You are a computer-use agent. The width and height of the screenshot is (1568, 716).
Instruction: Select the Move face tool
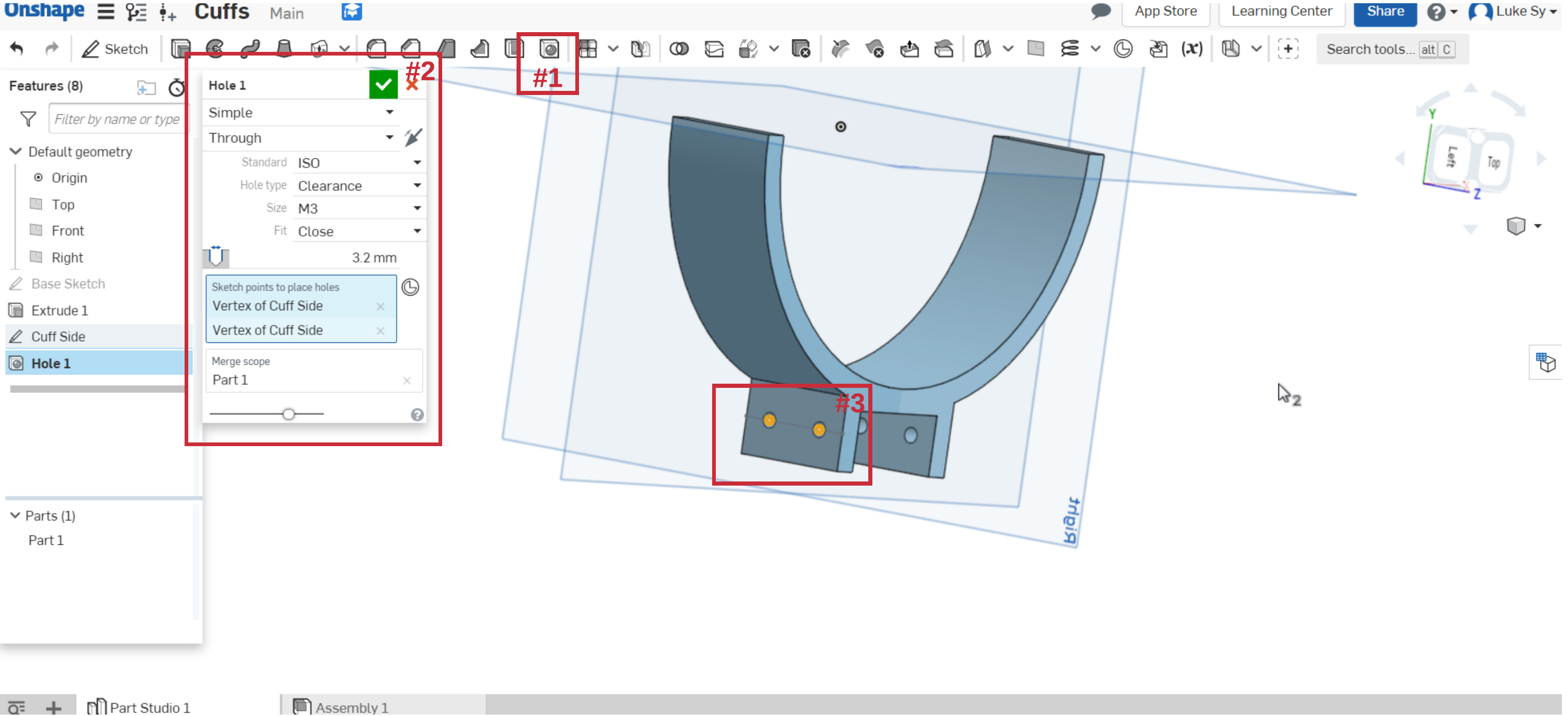[910, 49]
